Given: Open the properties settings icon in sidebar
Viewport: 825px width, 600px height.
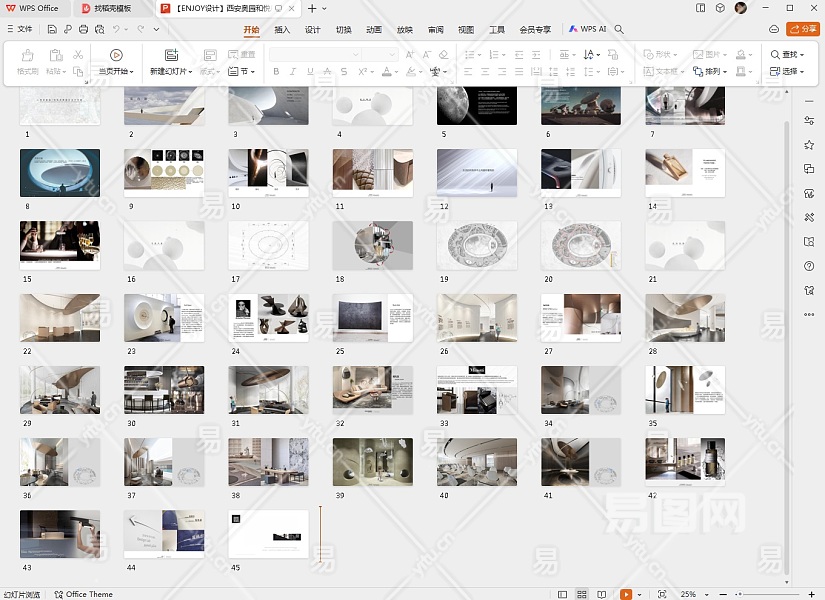Looking at the screenshot, I should click(x=808, y=120).
